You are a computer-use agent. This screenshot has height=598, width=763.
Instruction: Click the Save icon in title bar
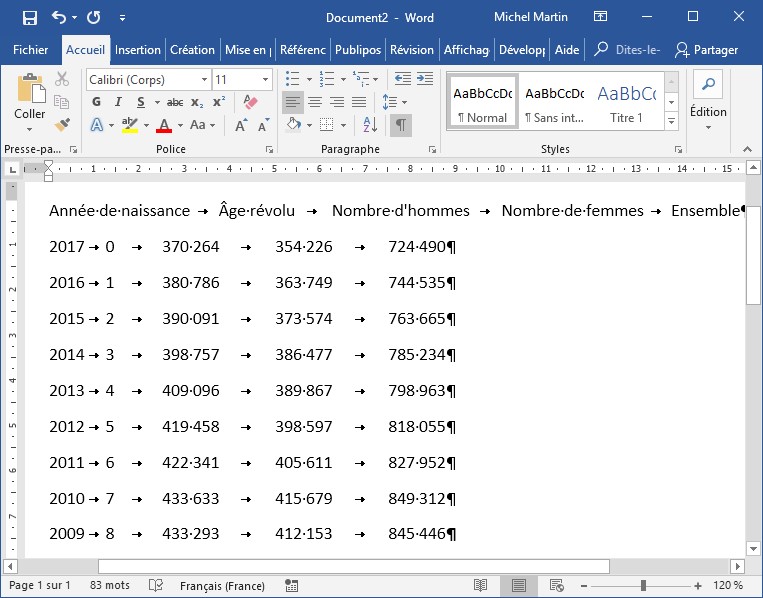tap(29, 17)
